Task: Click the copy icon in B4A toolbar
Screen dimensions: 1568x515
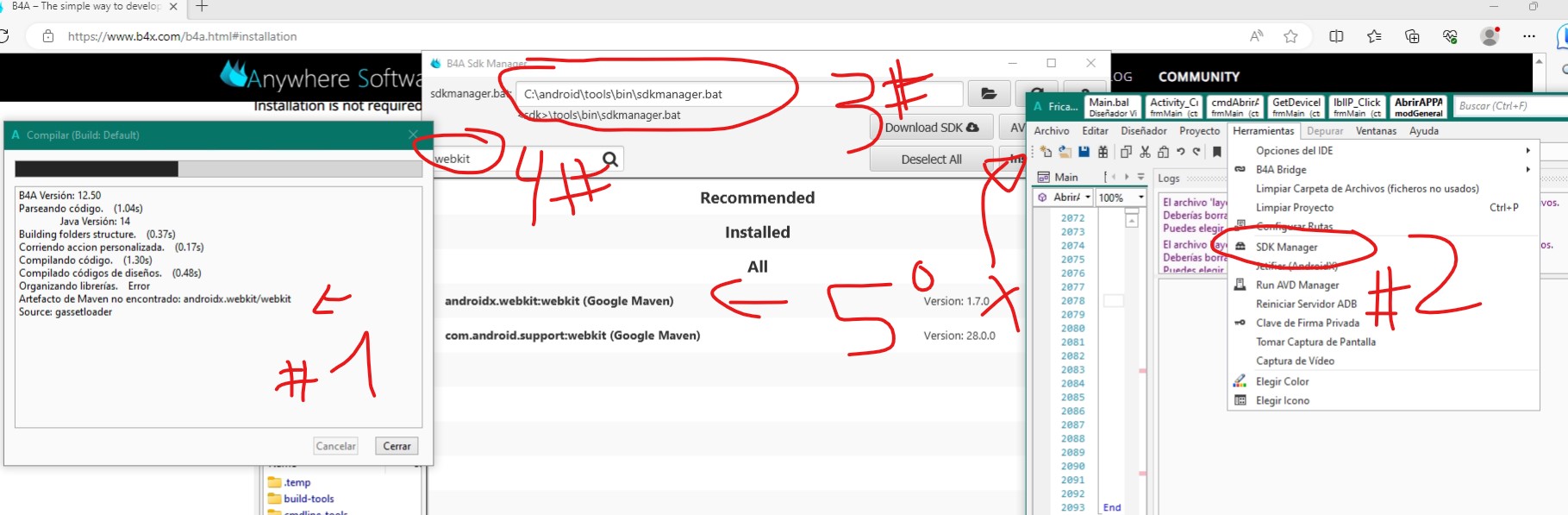Action: tap(1126, 152)
